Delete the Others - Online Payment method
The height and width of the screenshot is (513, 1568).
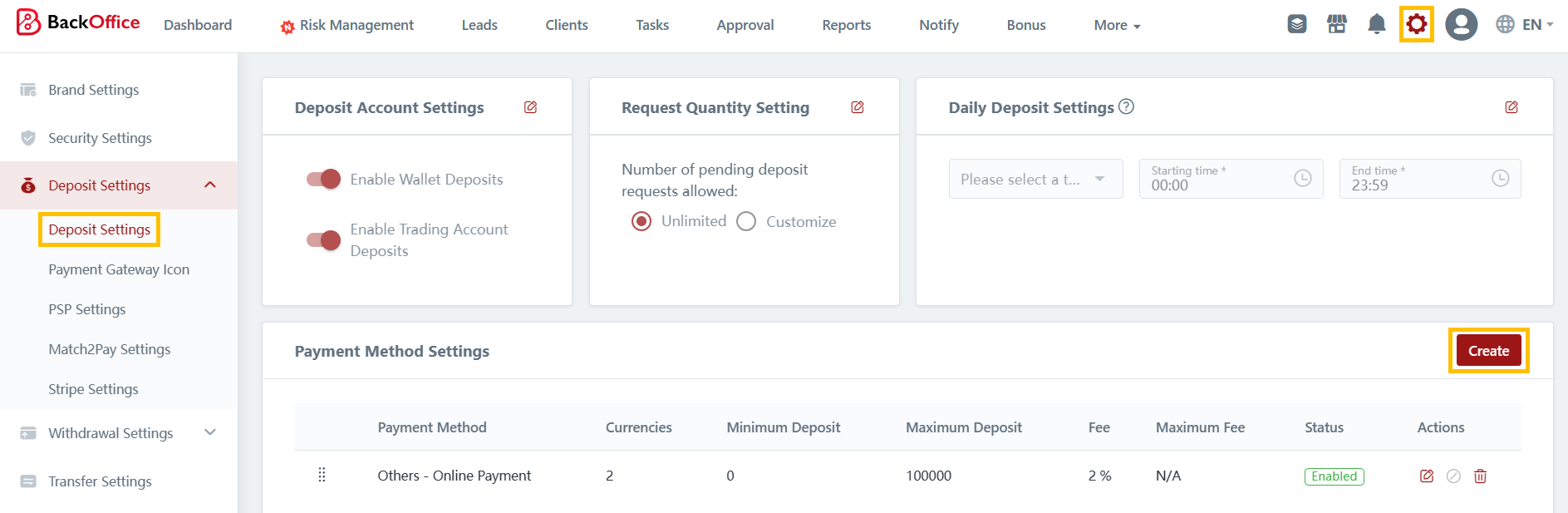(x=1480, y=476)
